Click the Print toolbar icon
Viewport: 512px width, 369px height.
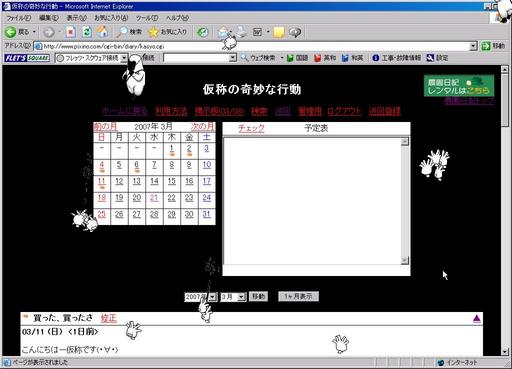click(x=242, y=32)
